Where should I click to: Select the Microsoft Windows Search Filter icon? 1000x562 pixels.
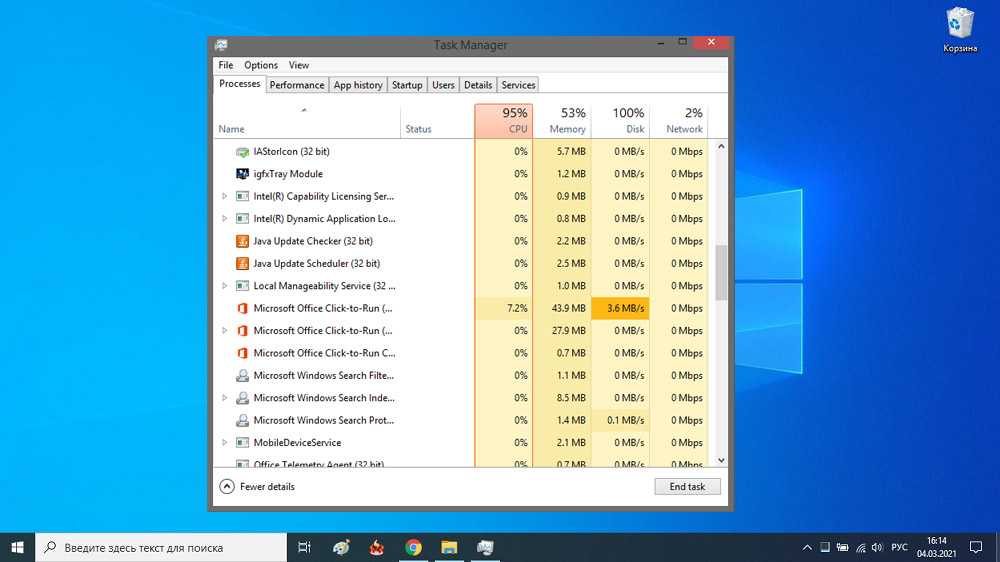point(242,376)
